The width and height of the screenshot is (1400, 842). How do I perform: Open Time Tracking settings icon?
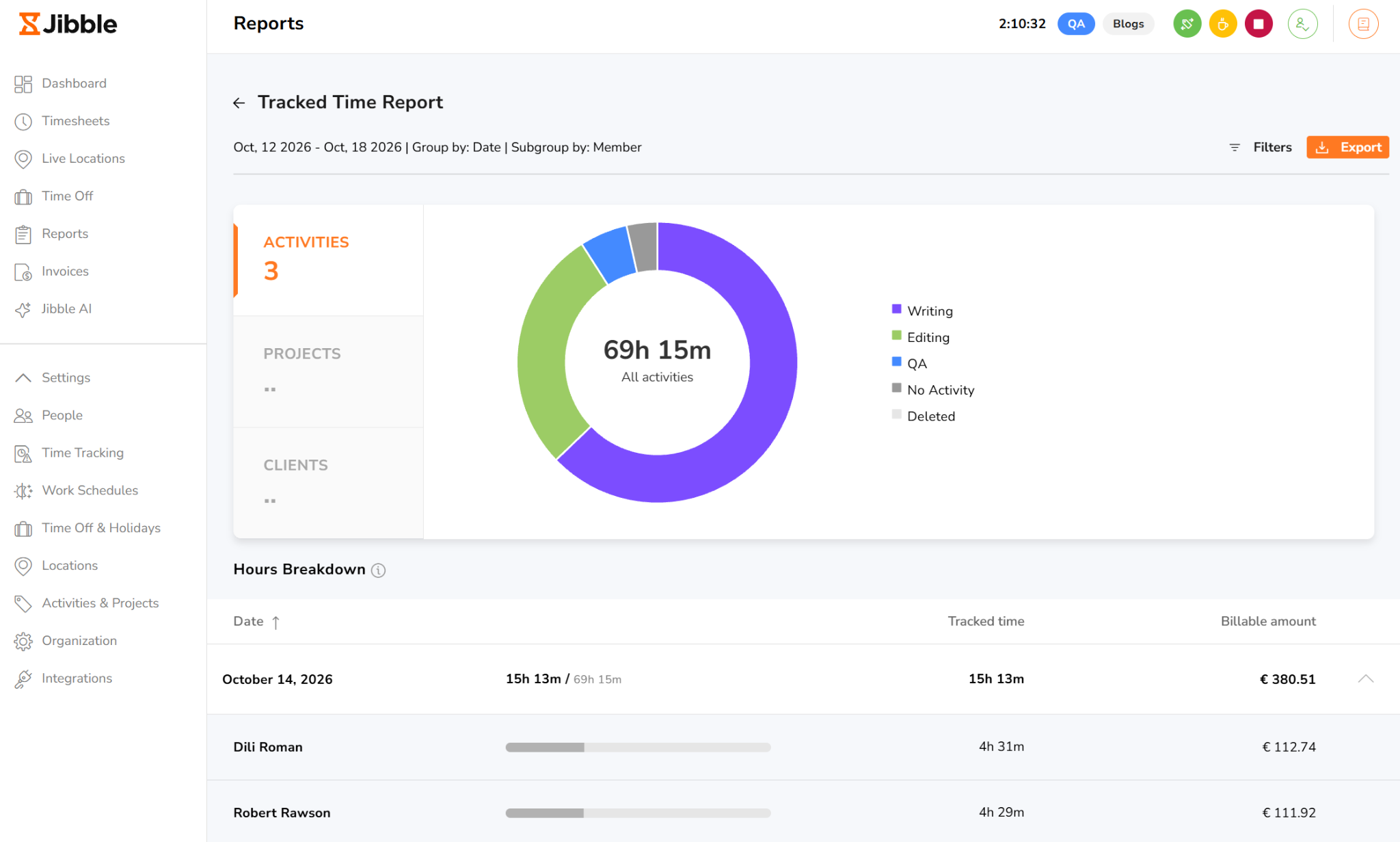(23, 453)
